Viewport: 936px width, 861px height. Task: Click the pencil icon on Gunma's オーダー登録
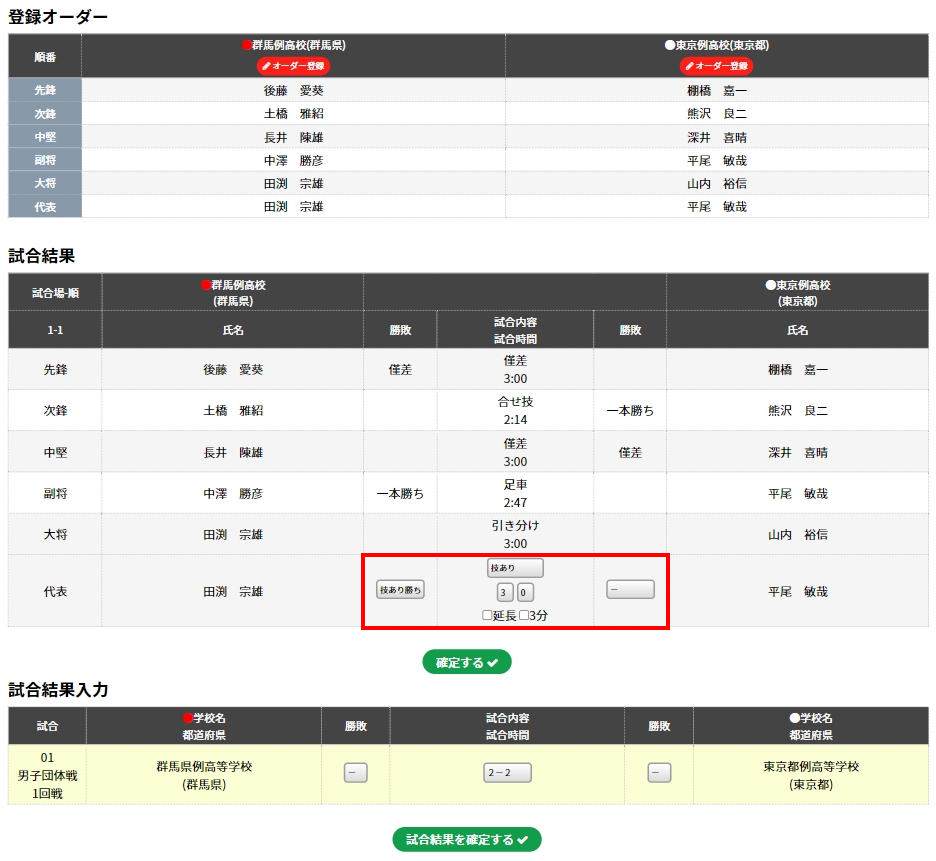point(267,66)
